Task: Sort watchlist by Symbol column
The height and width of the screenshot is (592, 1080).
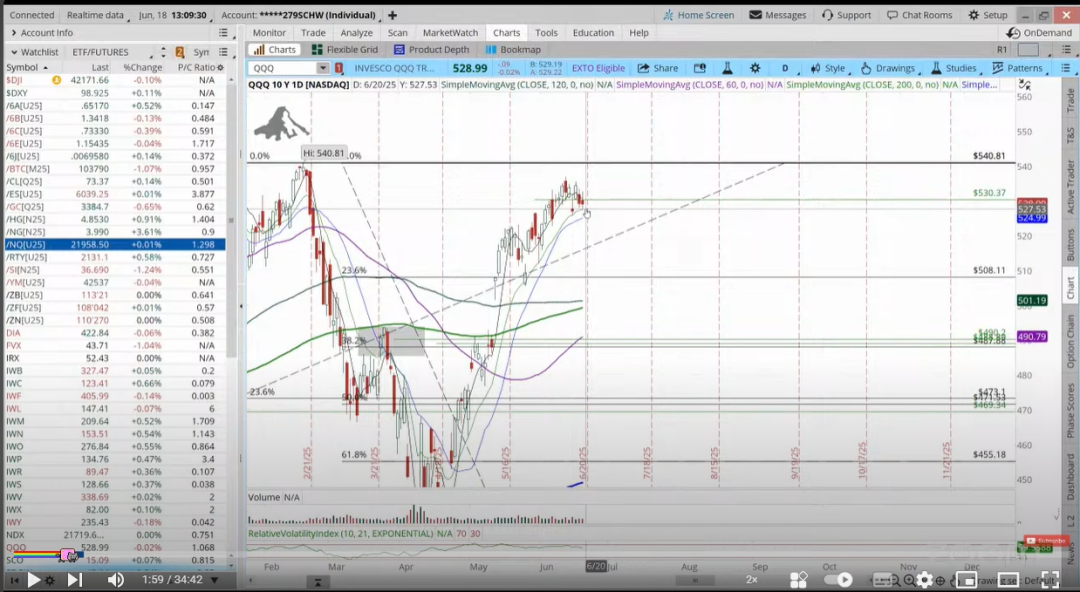Action: [x=27, y=68]
